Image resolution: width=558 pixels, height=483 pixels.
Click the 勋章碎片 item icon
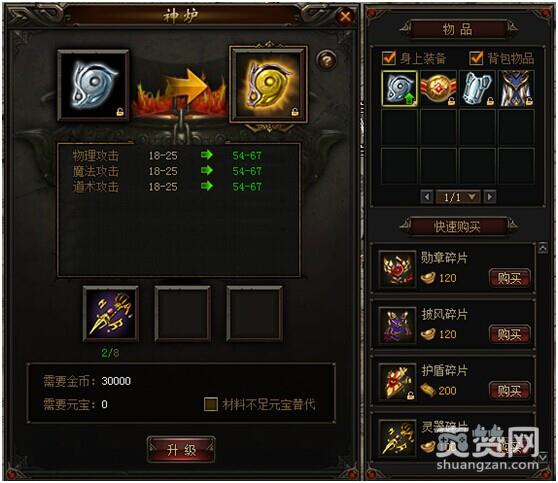coord(398,269)
